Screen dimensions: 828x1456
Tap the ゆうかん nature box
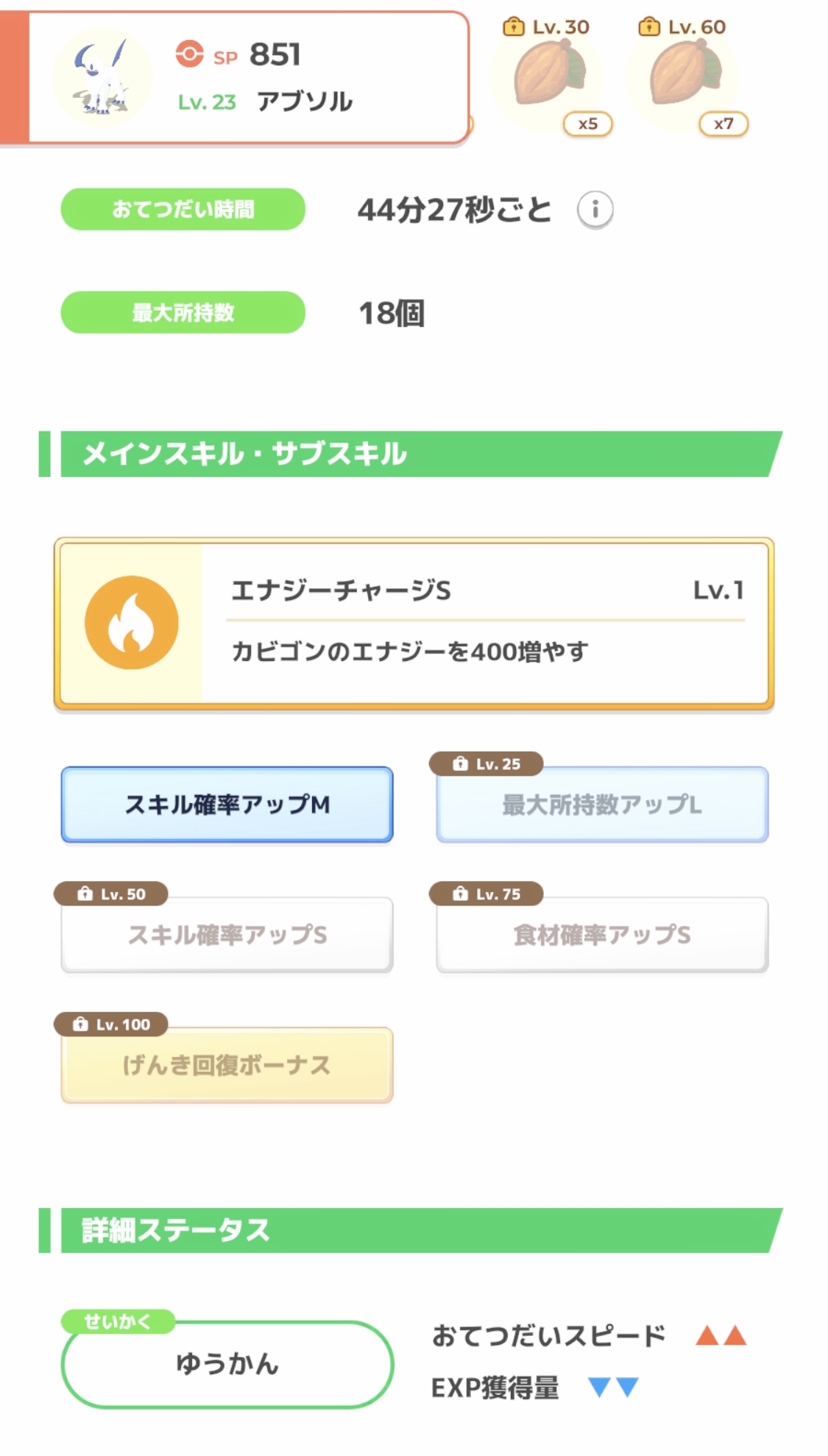[x=227, y=1364]
